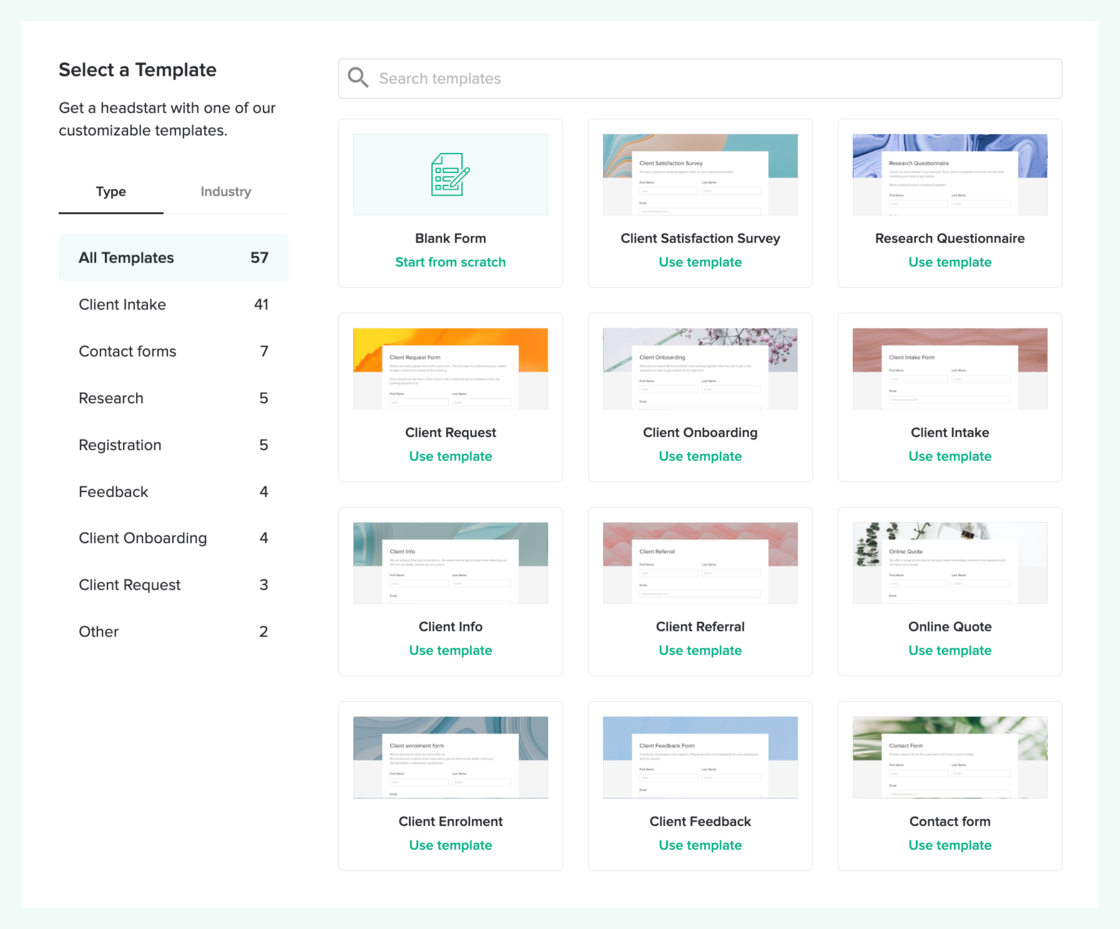Click the Online Quote template thumbnail
The height and width of the screenshot is (929, 1120).
coord(949,563)
